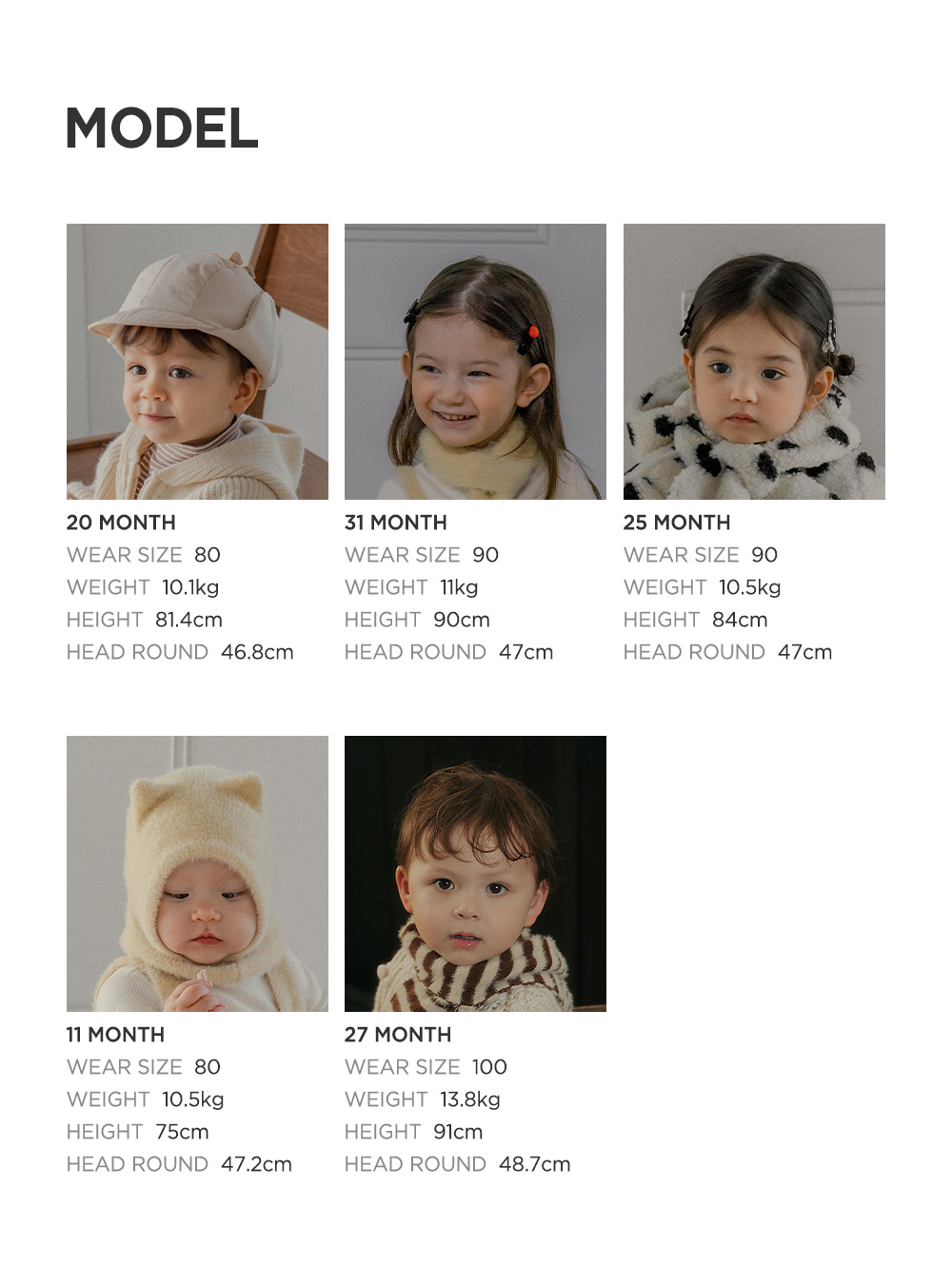This screenshot has width=952, height=1267.
Task: Click the 20 month model photo
Action: (197, 362)
